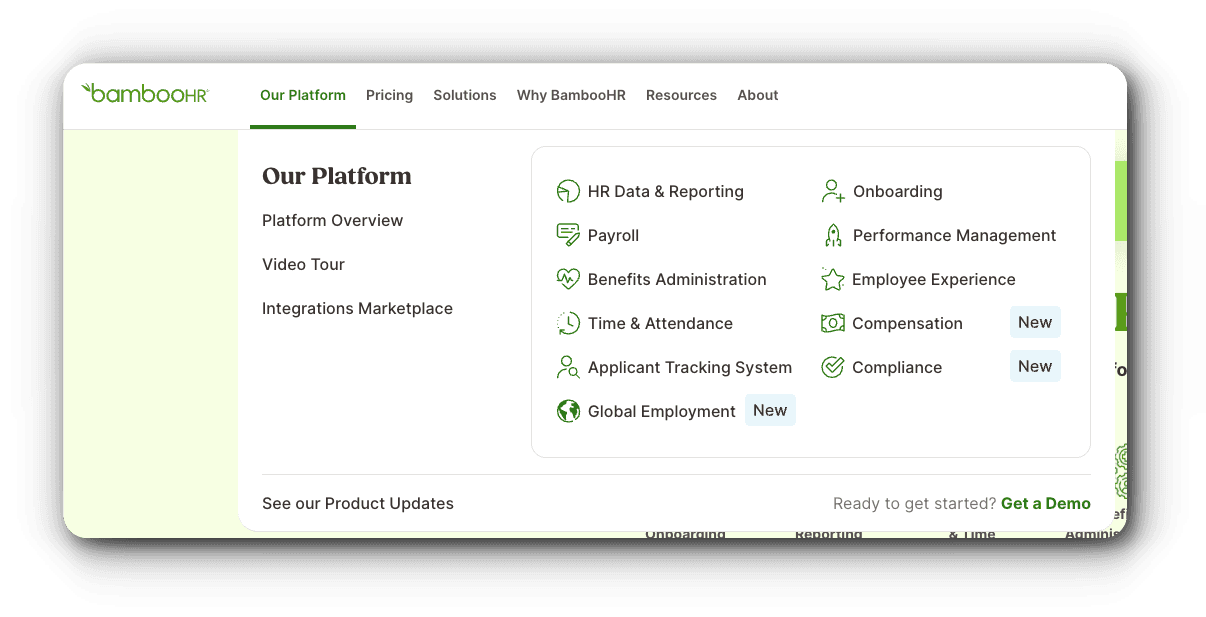The height and width of the screenshot is (617, 1206).
Task: Click Get a Demo
Action: (1045, 503)
